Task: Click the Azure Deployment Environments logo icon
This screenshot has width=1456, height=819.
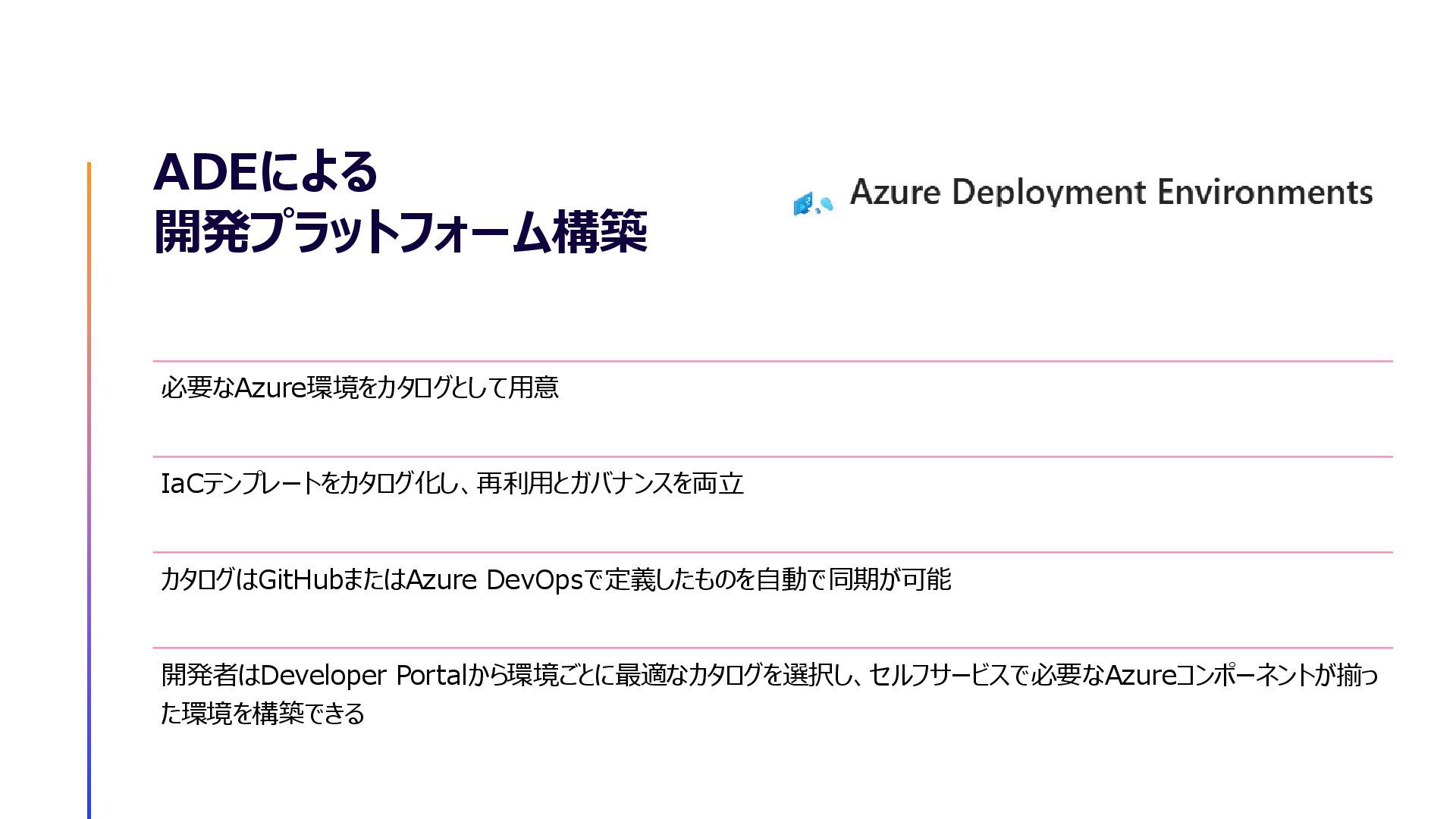Action: coord(813,203)
